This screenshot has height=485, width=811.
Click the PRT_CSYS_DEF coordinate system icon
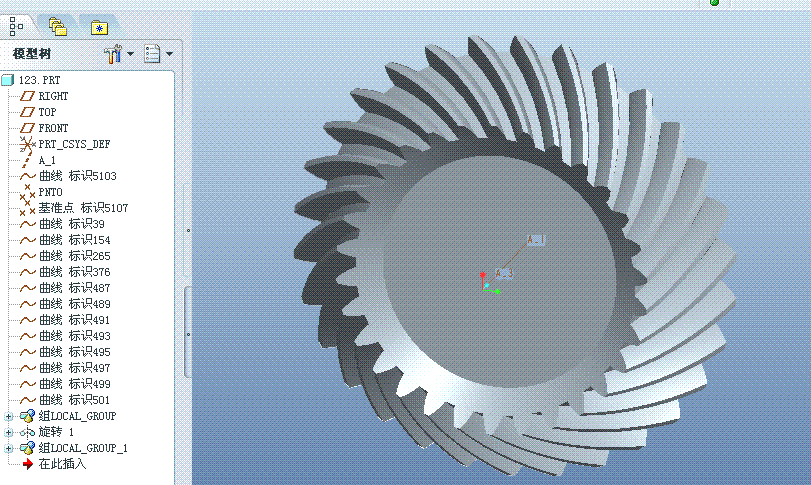[27, 144]
